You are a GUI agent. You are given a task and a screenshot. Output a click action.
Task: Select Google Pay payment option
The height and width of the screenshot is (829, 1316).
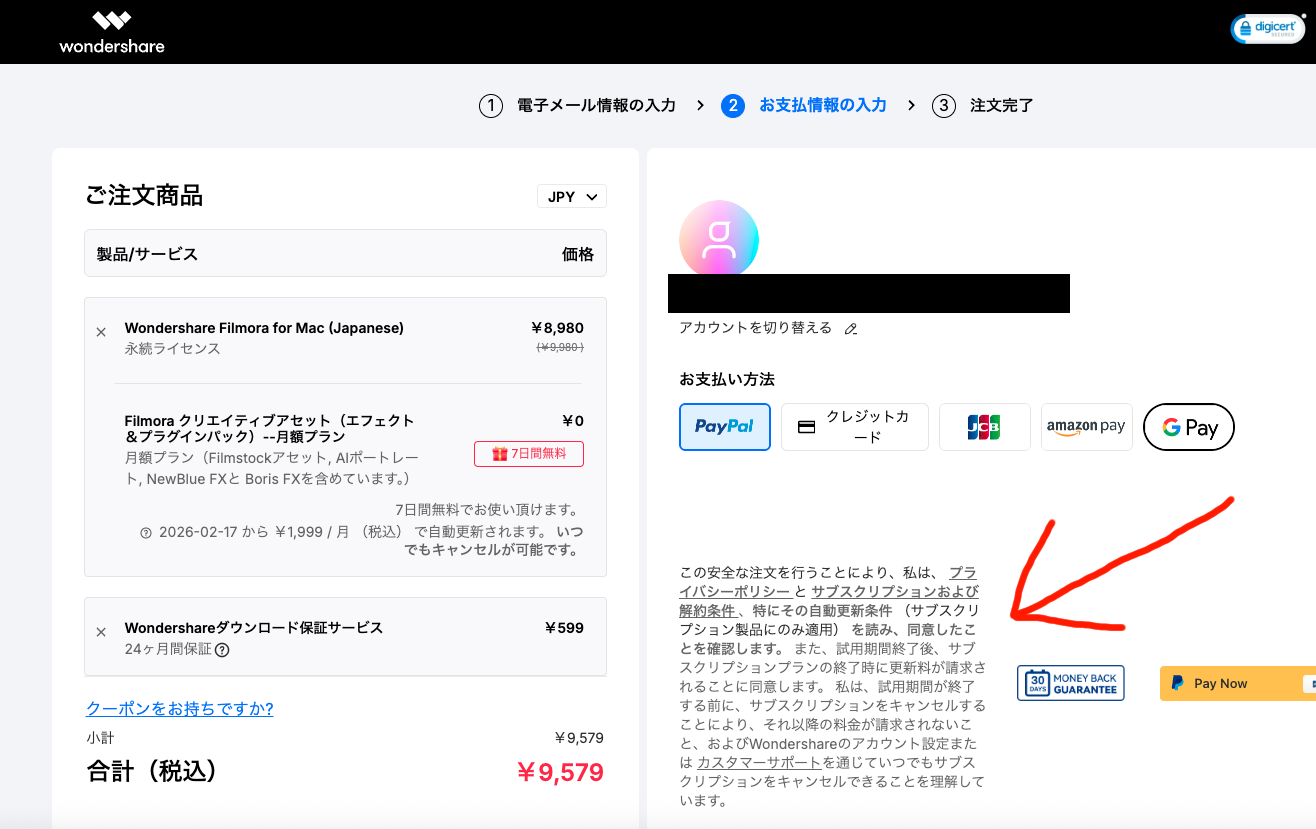[1188, 427]
